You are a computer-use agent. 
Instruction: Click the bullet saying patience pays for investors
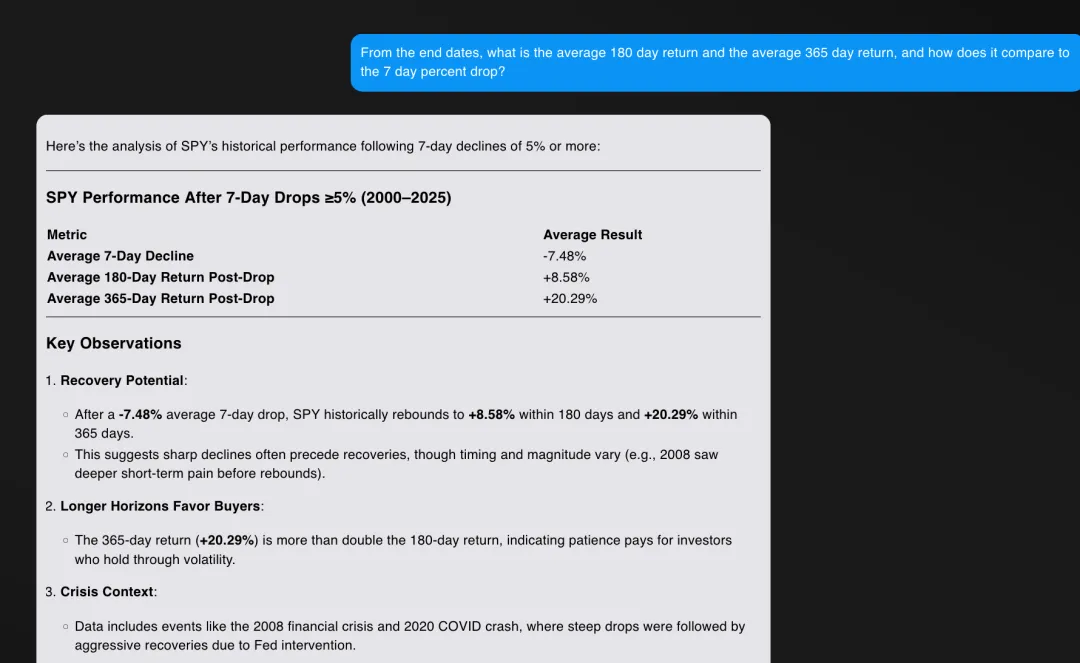[x=403, y=550]
